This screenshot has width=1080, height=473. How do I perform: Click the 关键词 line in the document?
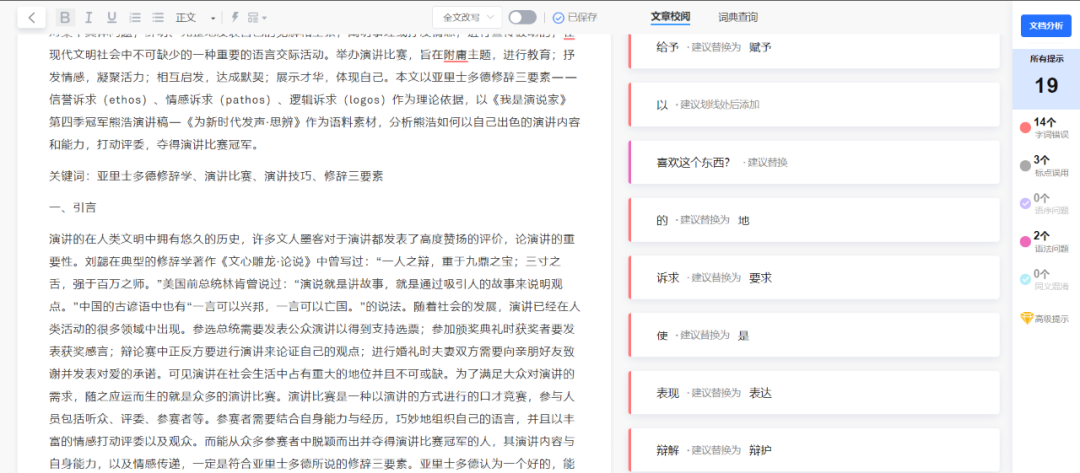coord(216,176)
